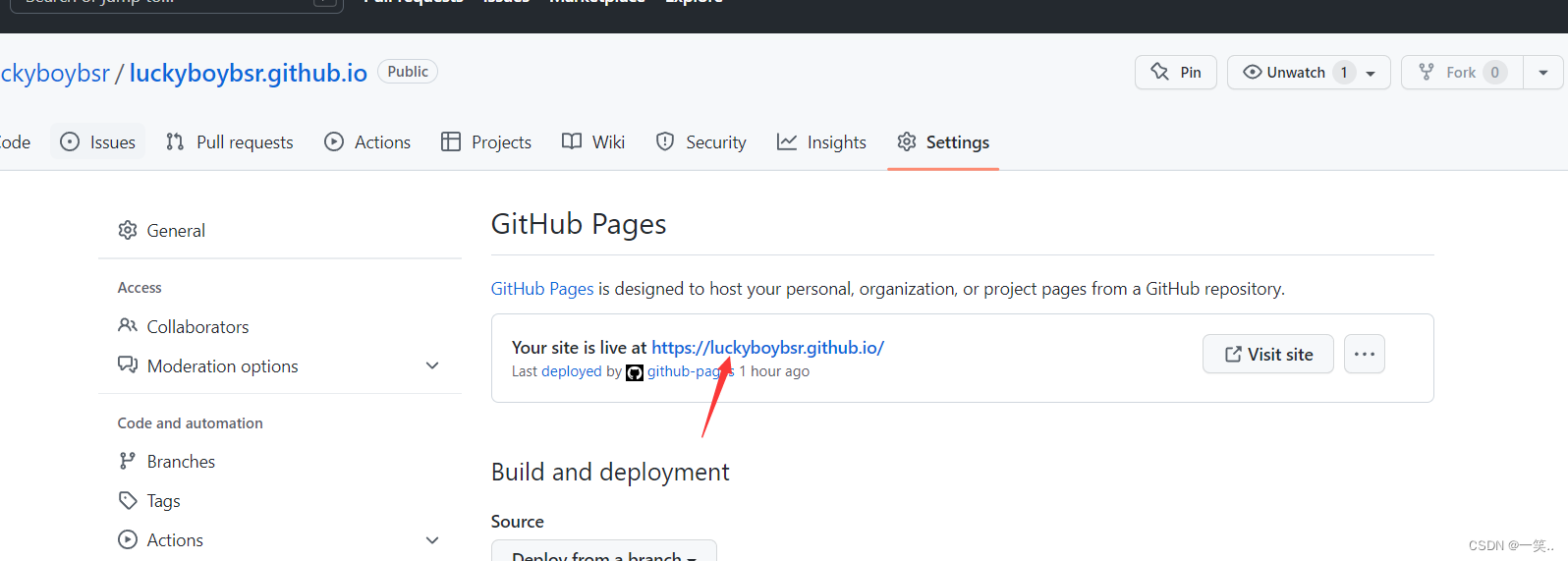
Task: Click the Build and deployment heading
Action: click(x=610, y=473)
